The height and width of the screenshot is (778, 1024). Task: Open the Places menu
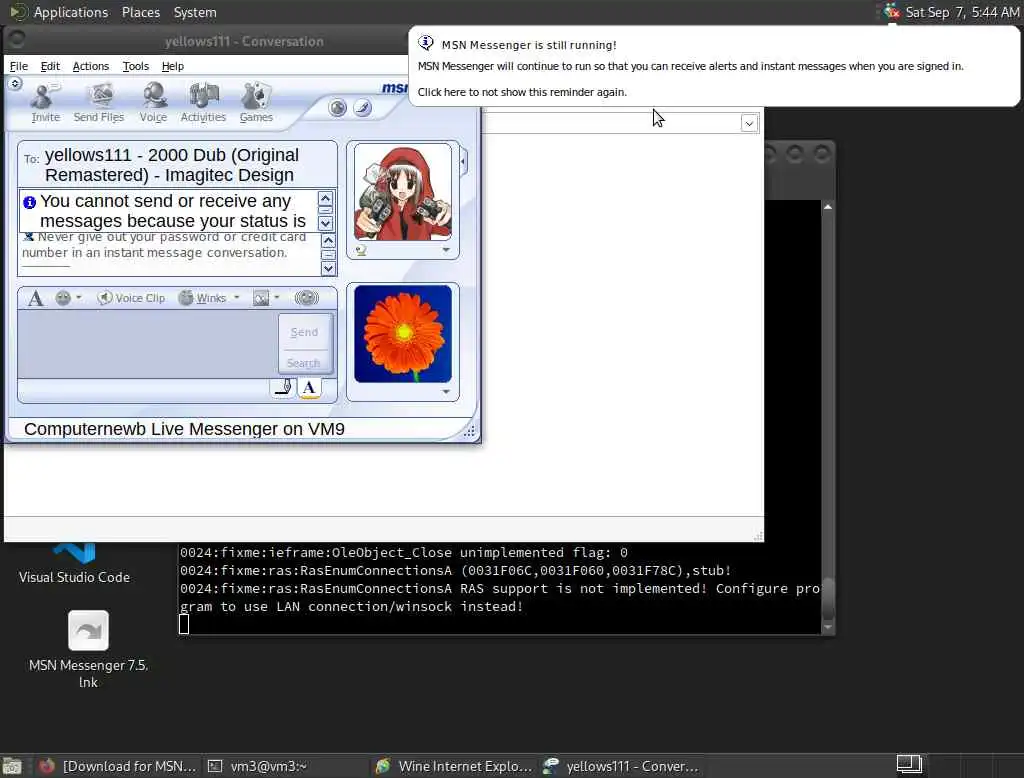pyautogui.click(x=141, y=12)
